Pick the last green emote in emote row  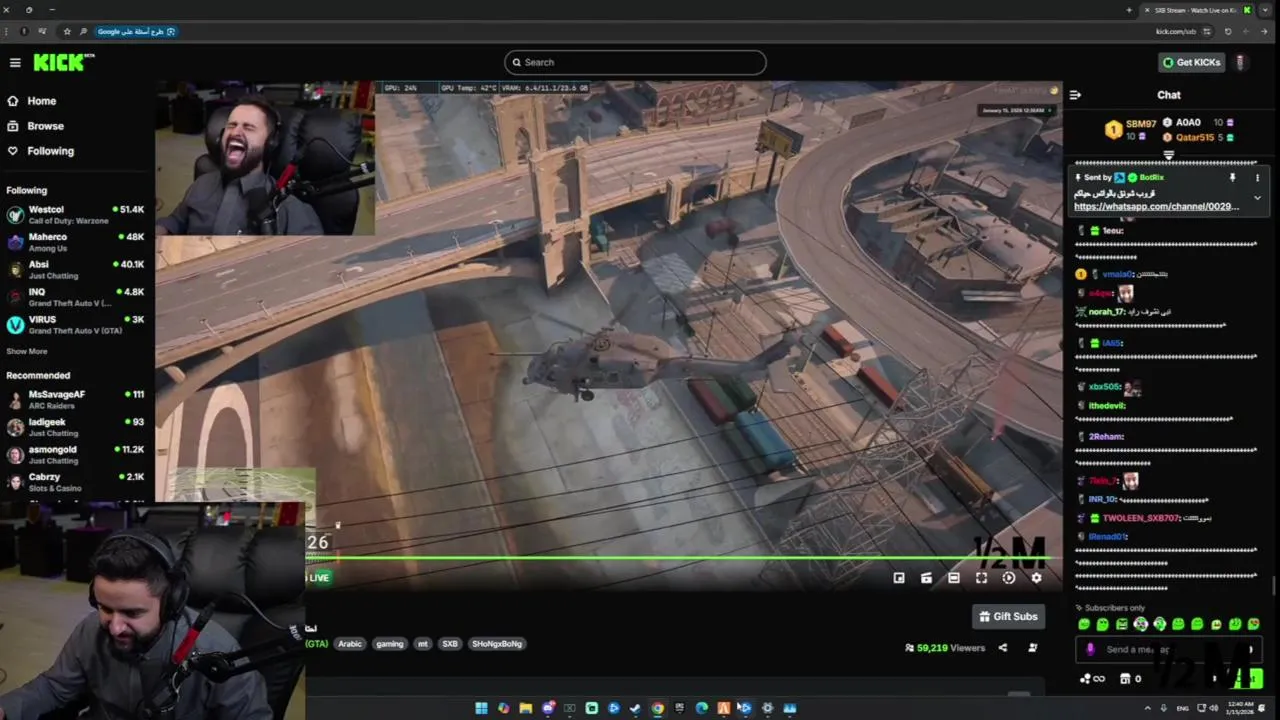(1254, 625)
